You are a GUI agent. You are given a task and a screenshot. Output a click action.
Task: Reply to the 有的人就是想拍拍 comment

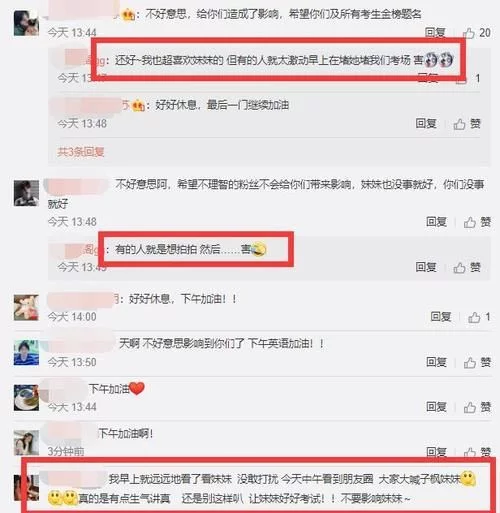click(426, 267)
